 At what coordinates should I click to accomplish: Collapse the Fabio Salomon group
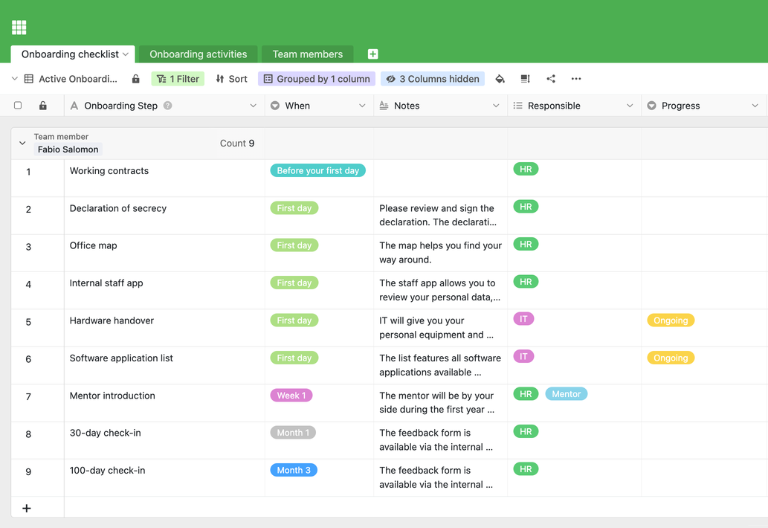point(22,143)
